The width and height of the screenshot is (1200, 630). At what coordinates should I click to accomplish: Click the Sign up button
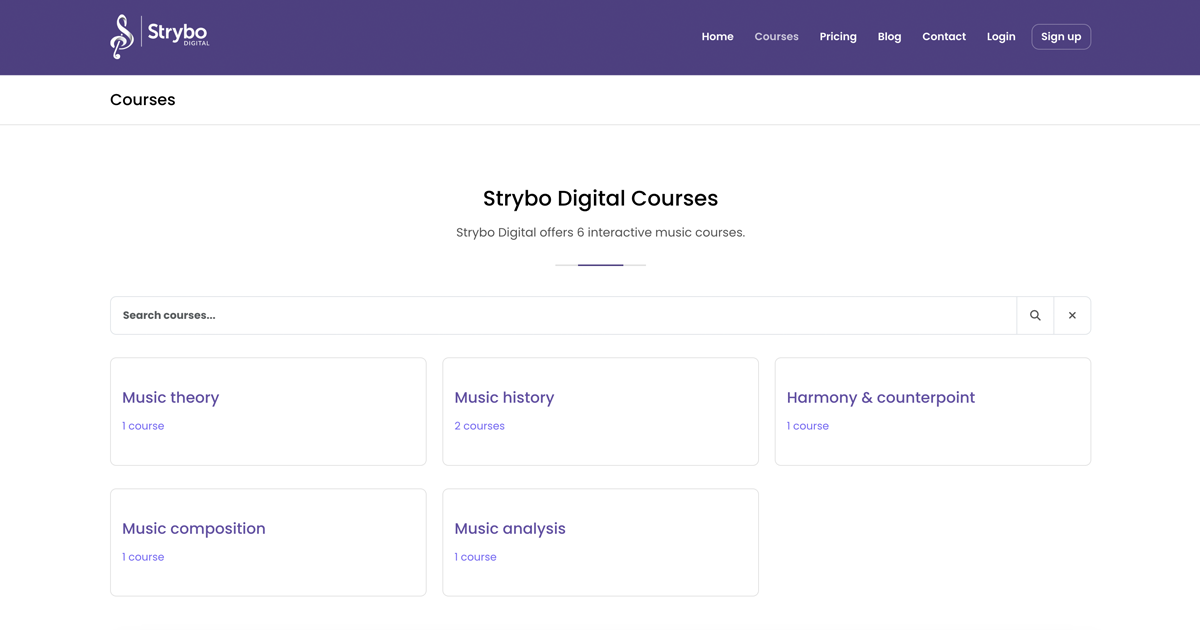coord(1061,37)
